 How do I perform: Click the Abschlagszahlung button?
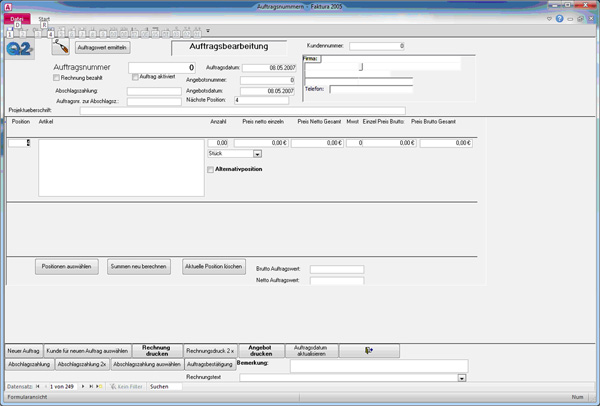(29, 364)
